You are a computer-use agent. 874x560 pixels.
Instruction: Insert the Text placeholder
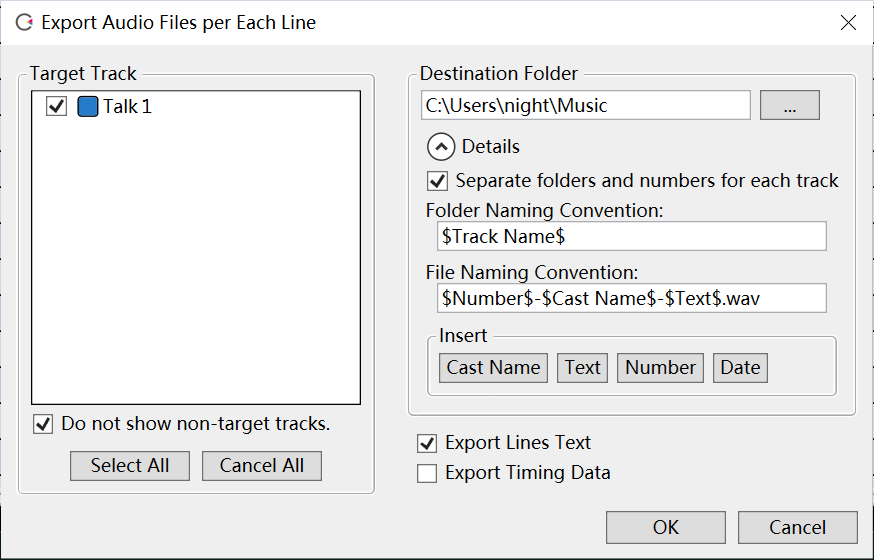[582, 367]
